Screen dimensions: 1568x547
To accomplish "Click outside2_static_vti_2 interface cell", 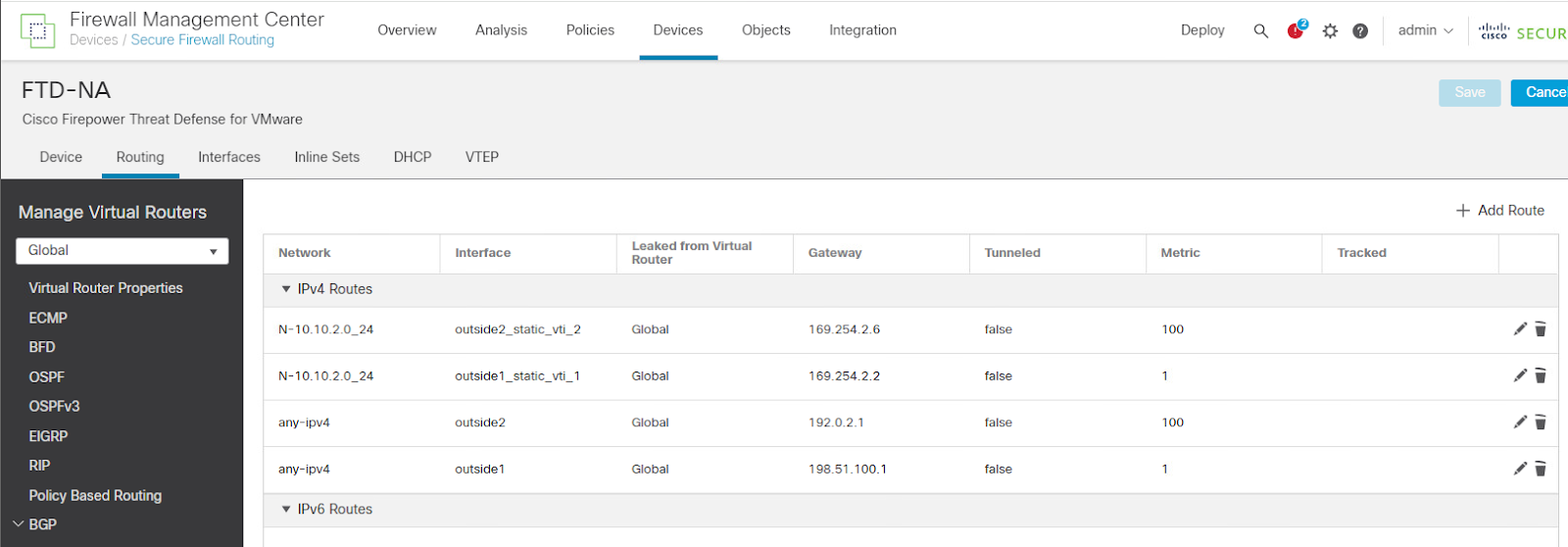I will coord(517,329).
